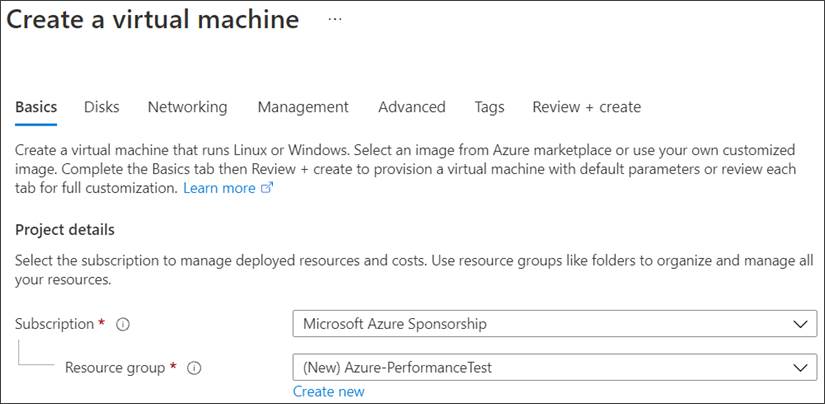Jump to the Review + create tab
The width and height of the screenshot is (825, 404).
coord(586,107)
